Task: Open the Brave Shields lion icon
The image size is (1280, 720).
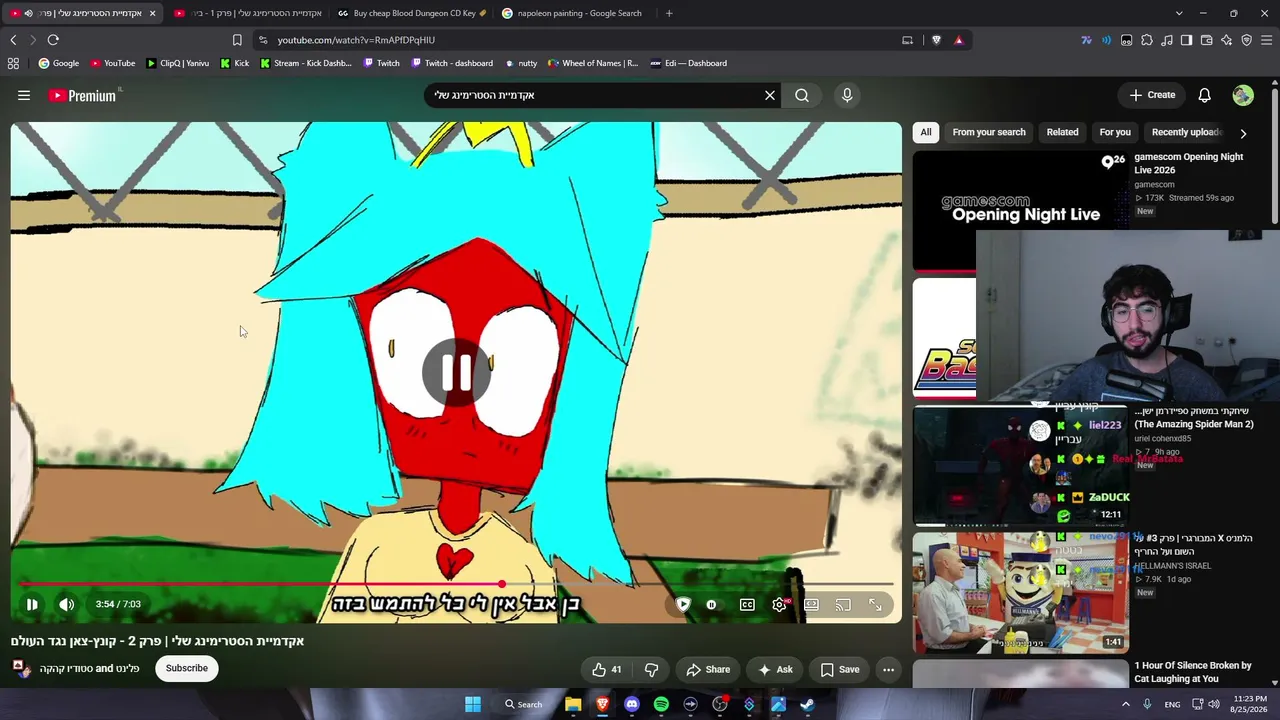Action: pos(937,40)
